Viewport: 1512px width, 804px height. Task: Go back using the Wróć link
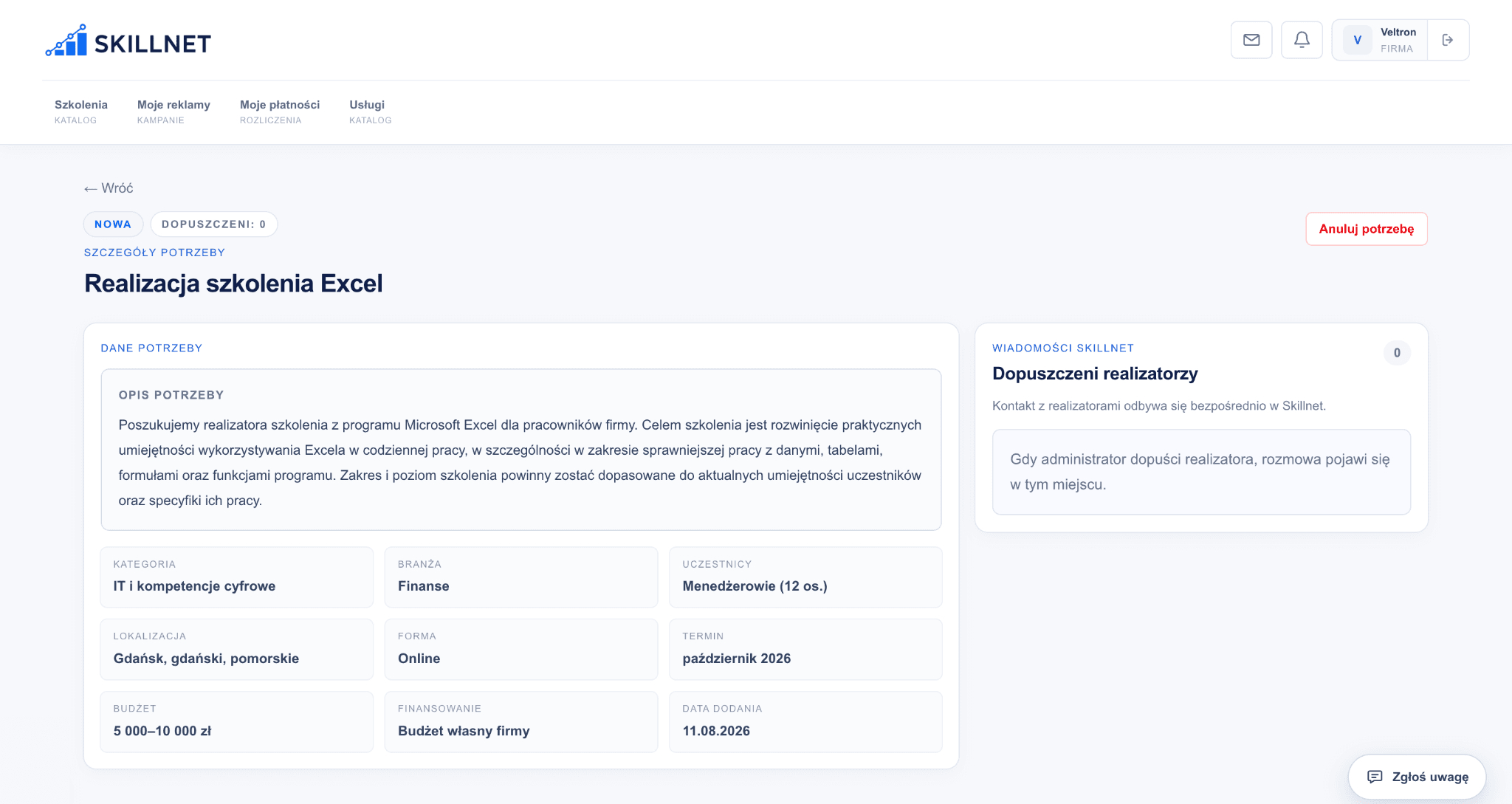109,188
